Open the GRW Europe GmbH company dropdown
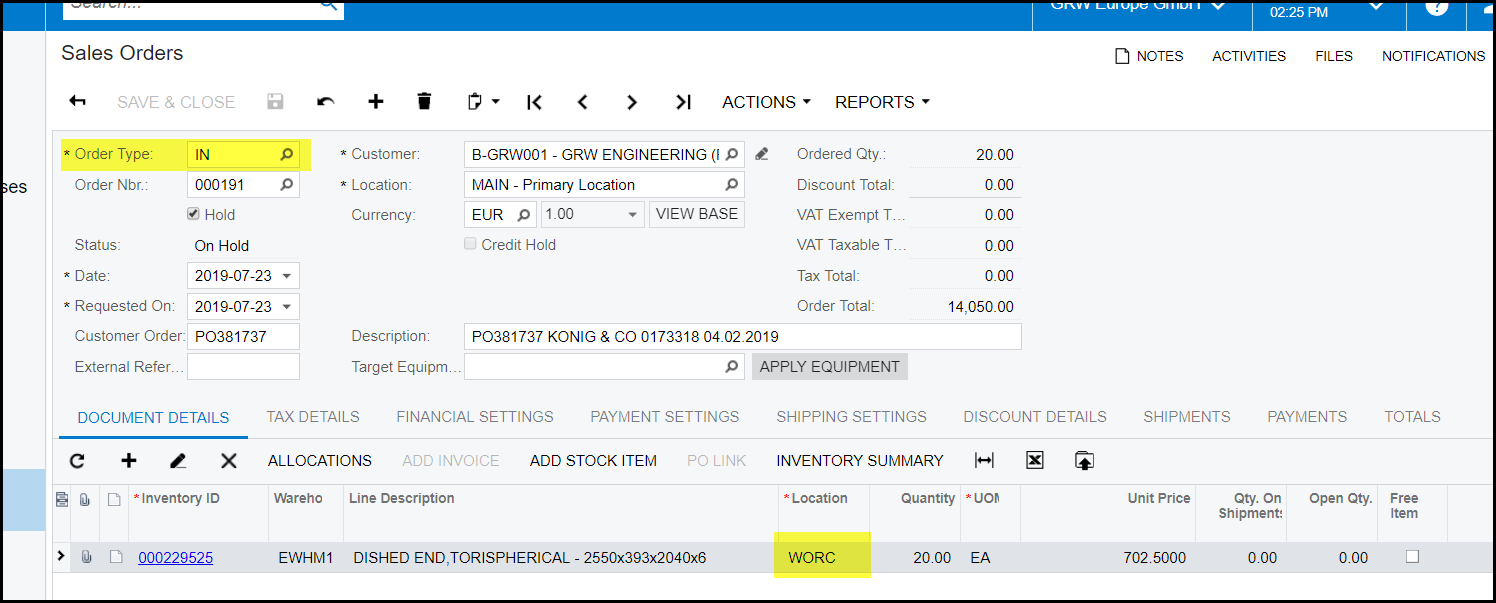Screen dimensions: 1496x603 pos(1138,6)
